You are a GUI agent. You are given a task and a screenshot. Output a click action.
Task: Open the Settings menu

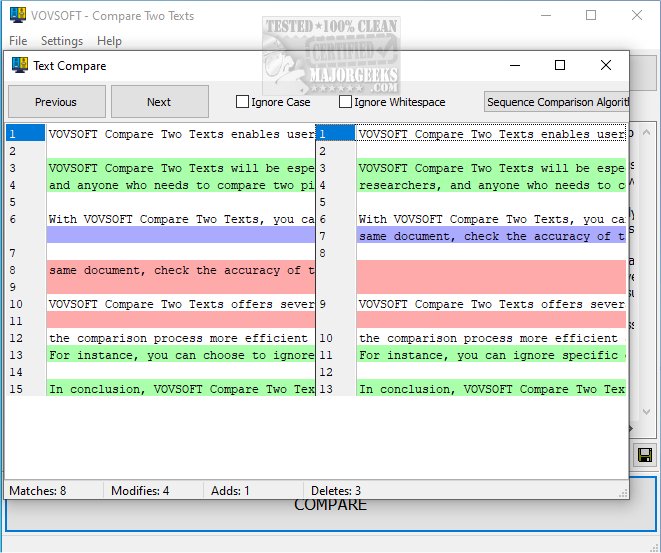[x=62, y=41]
